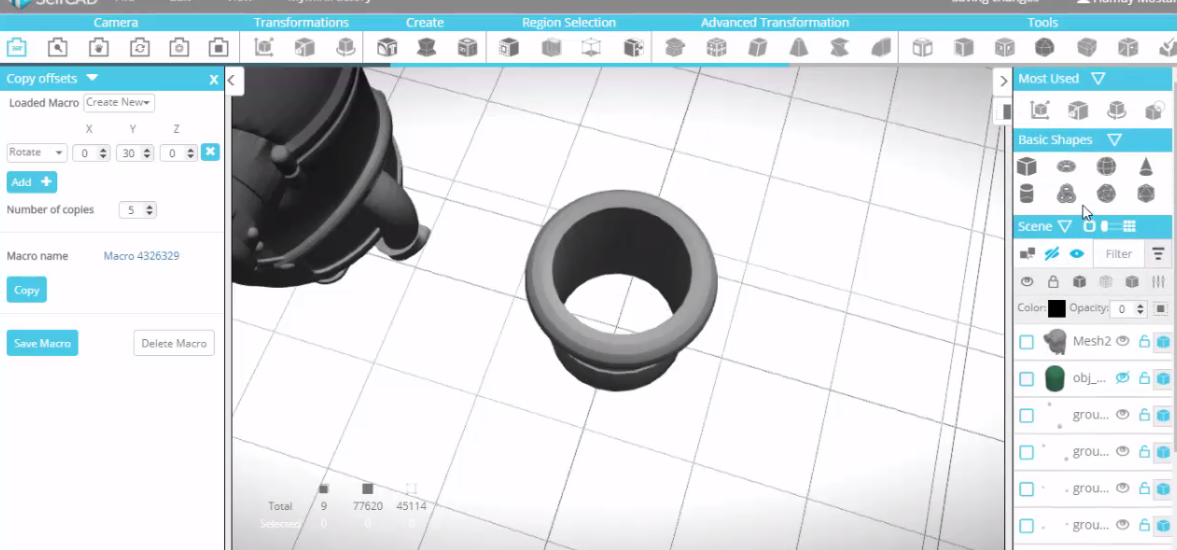Select the bent shape Advanced Transformation icon
This screenshot has height=550, width=1177.
click(x=880, y=48)
